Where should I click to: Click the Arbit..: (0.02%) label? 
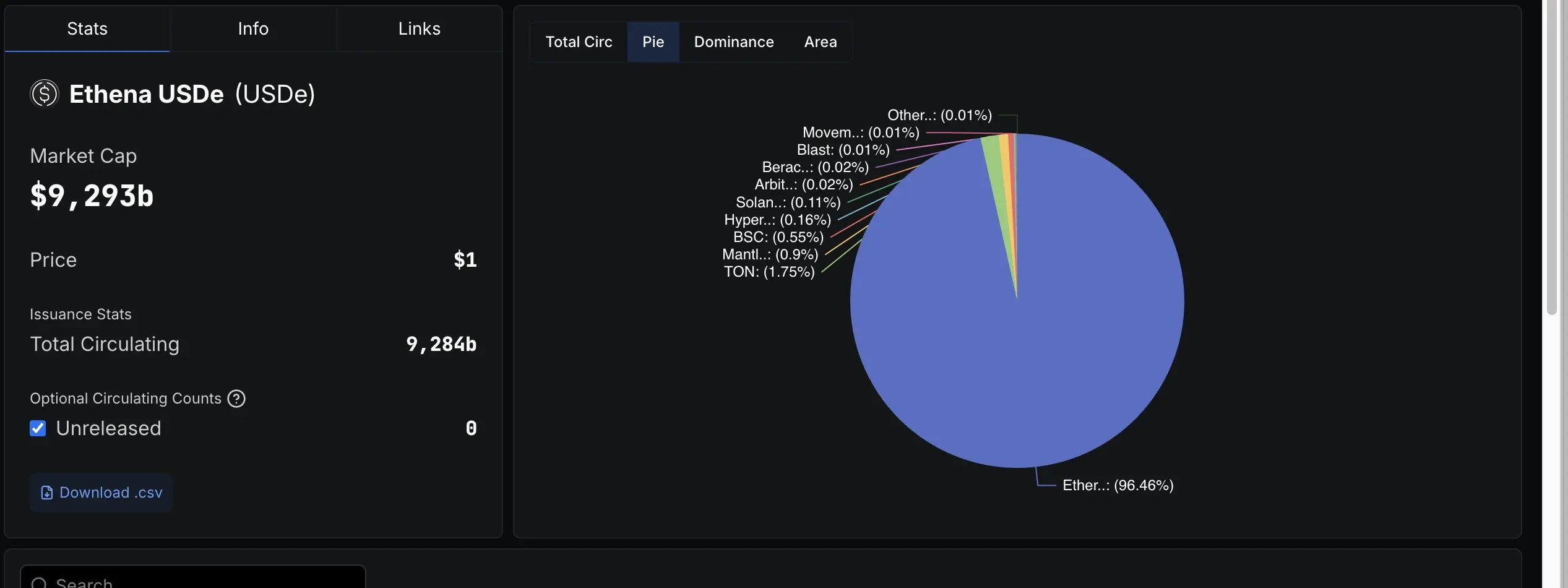803,184
